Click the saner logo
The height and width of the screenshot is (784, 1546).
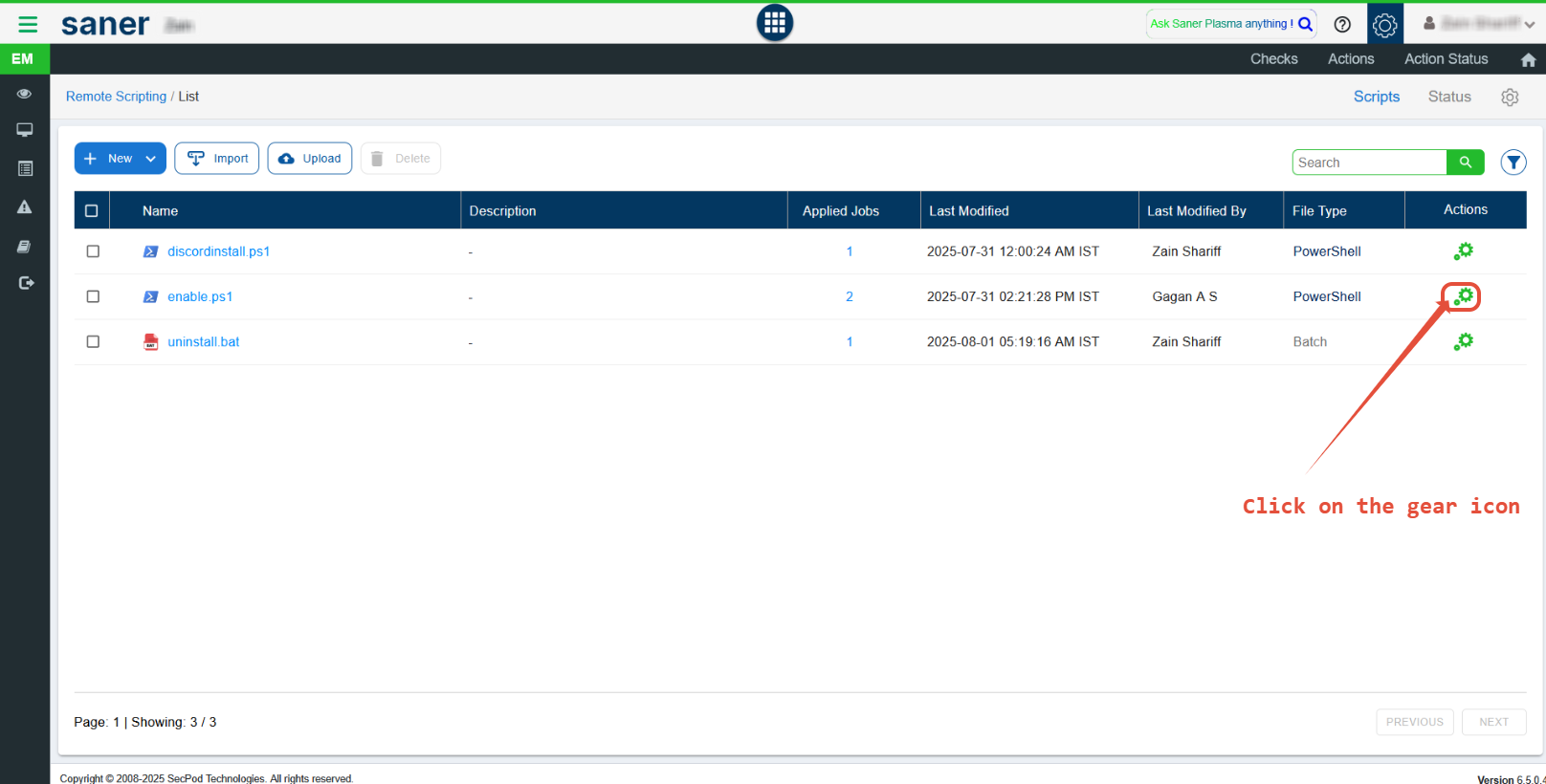105,24
